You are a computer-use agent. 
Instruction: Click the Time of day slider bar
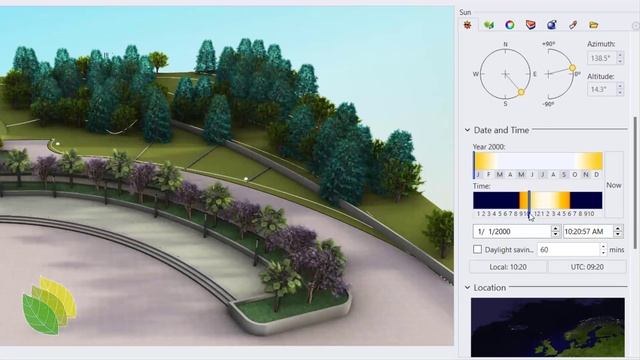coord(538,200)
